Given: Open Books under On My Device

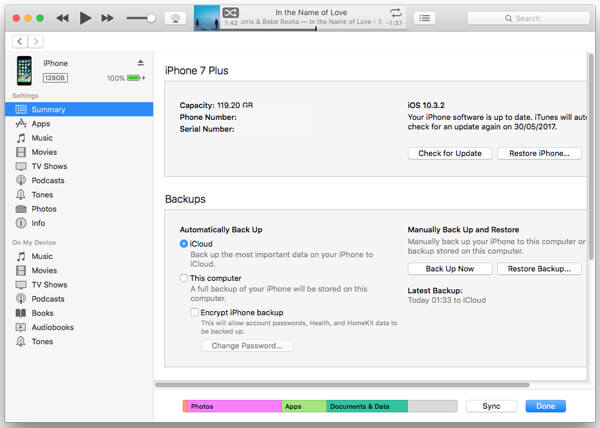Looking at the screenshot, I should point(79,313).
